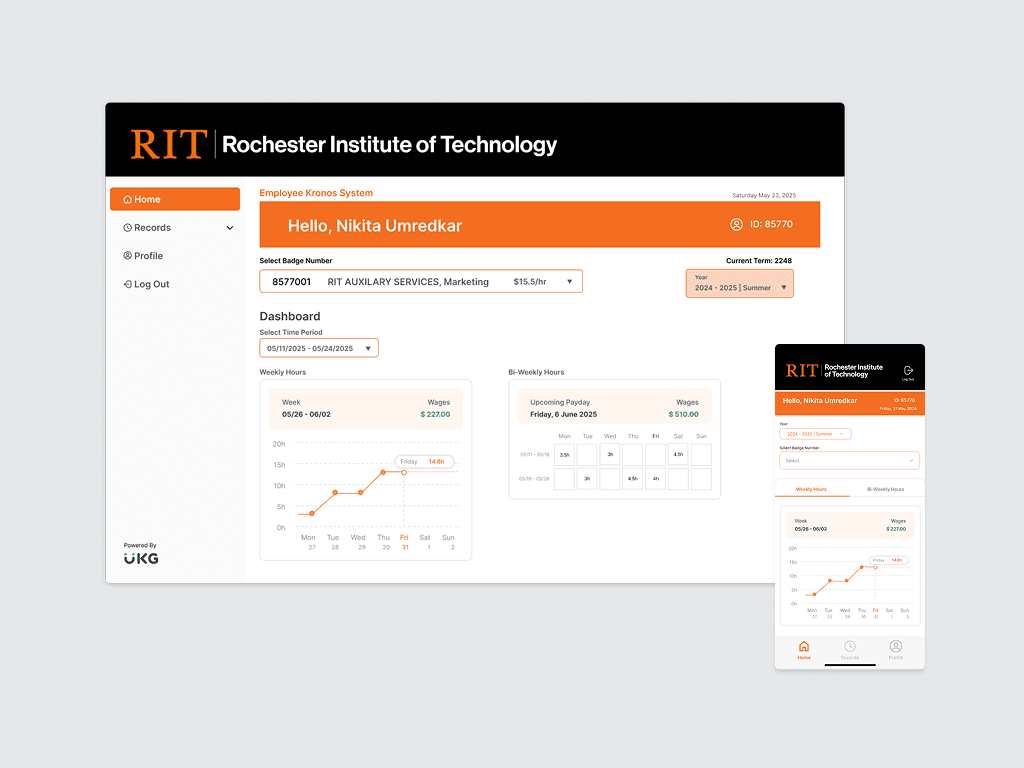Click the 4h Friday cell in the 05/18 row

(x=656, y=479)
